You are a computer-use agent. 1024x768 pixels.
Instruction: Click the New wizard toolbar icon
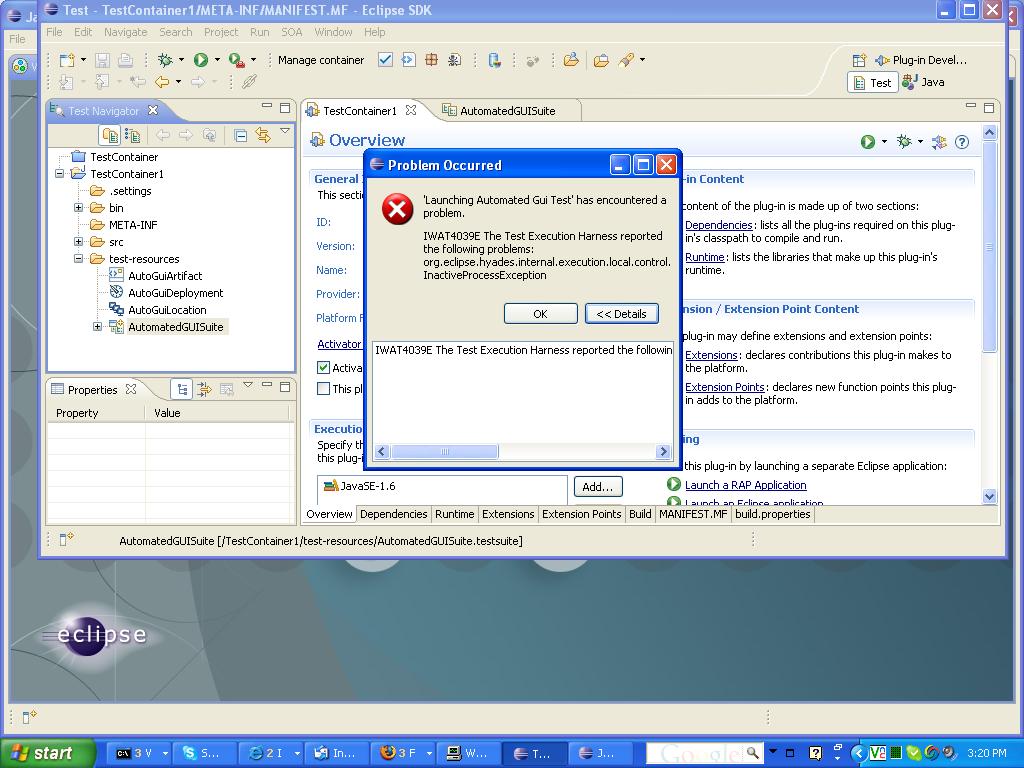pyautogui.click(x=67, y=60)
